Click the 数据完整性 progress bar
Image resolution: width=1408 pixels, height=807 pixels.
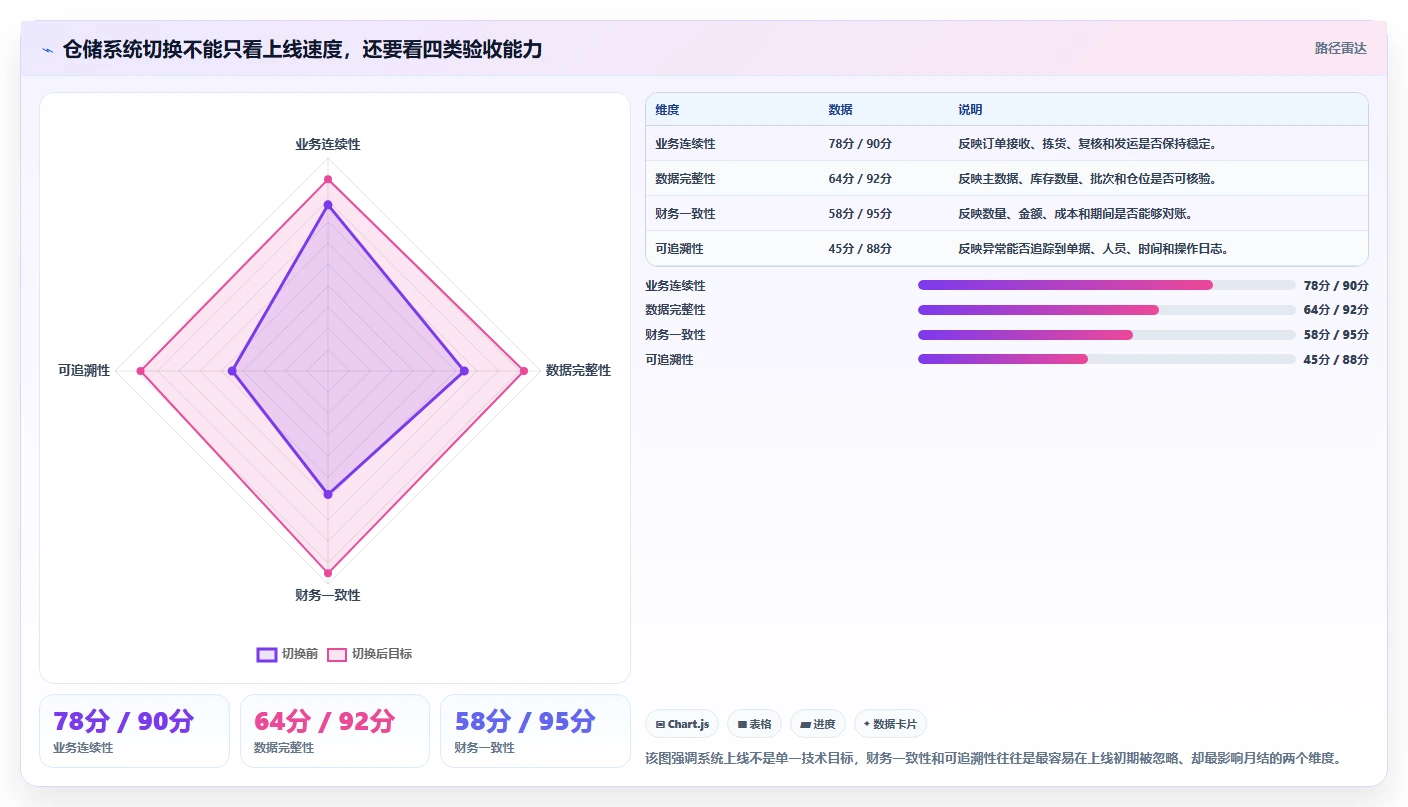pos(1106,310)
